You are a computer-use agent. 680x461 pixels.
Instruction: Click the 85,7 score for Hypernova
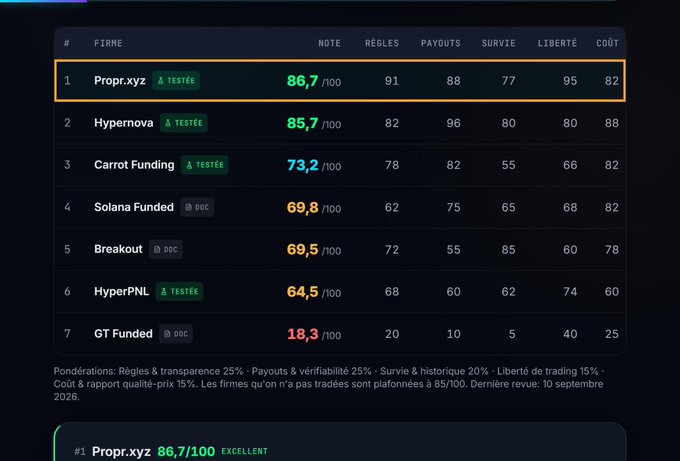click(302, 123)
